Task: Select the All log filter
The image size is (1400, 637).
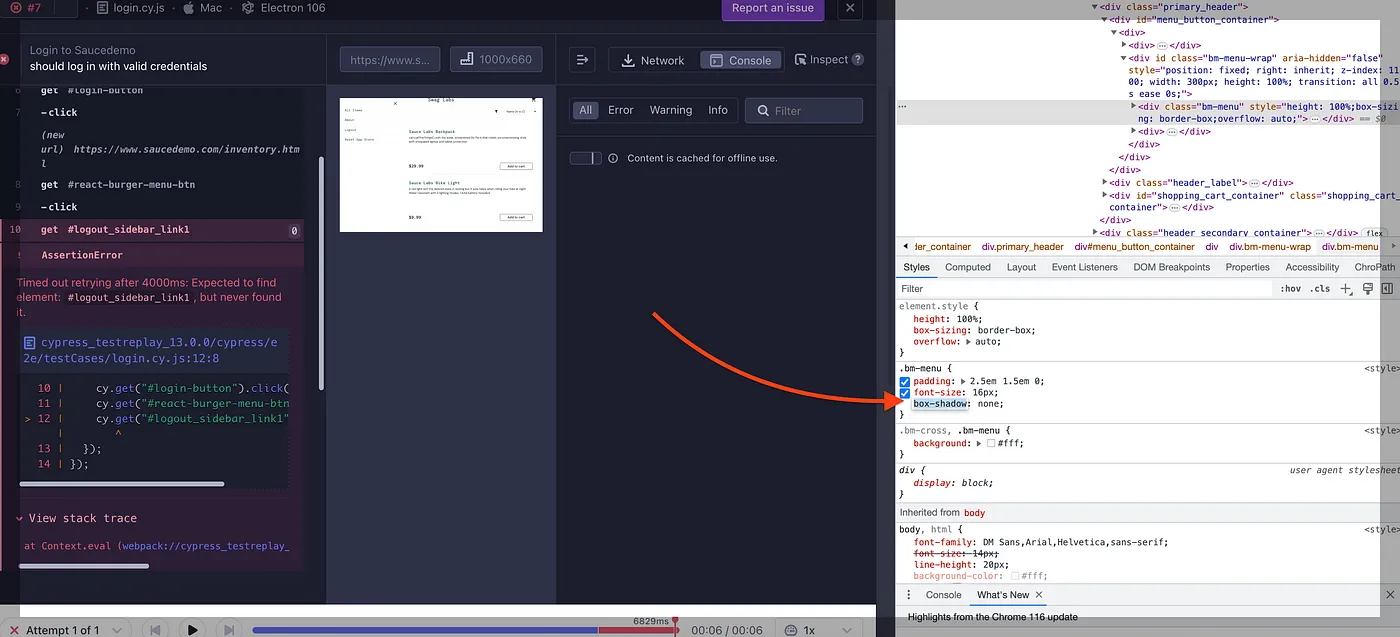Action: pyautogui.click(x=586, y=110)
